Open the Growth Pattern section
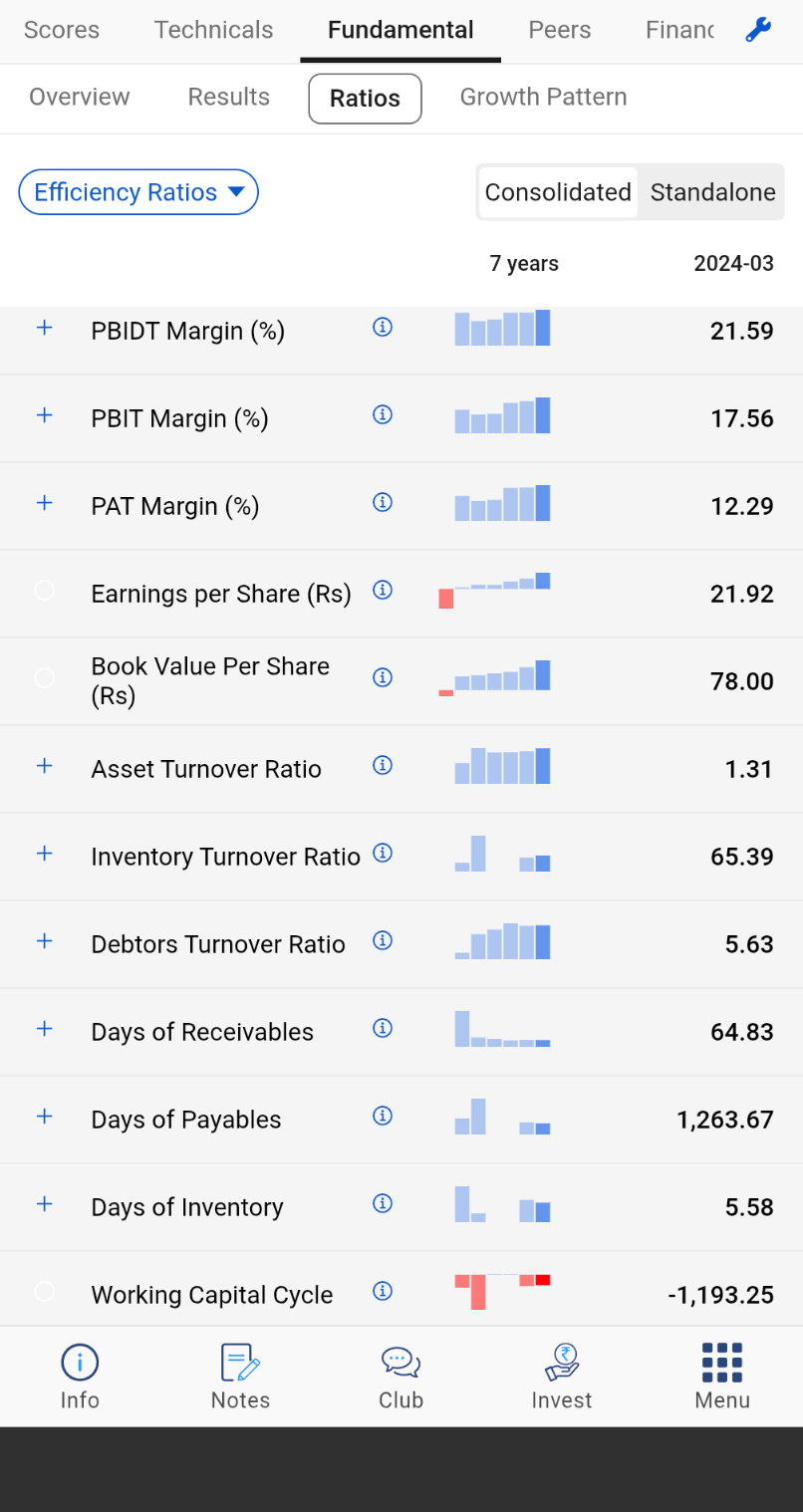The height and width of the screenshot is (1512, 803). (543, 98)
